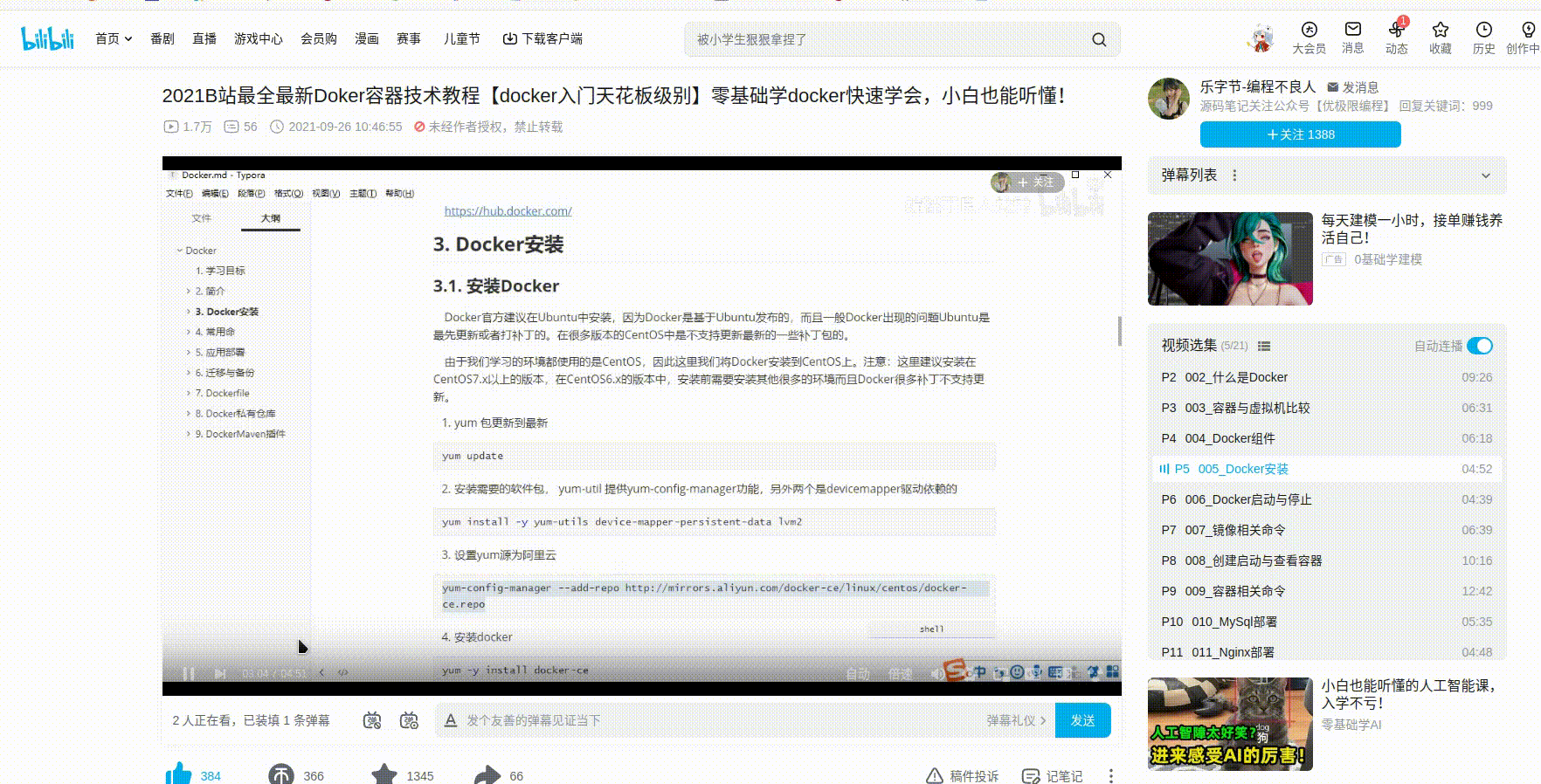
Task: Play P2 002_什么是Docker
Action: pyautogui.click(x=1327, y=377)
